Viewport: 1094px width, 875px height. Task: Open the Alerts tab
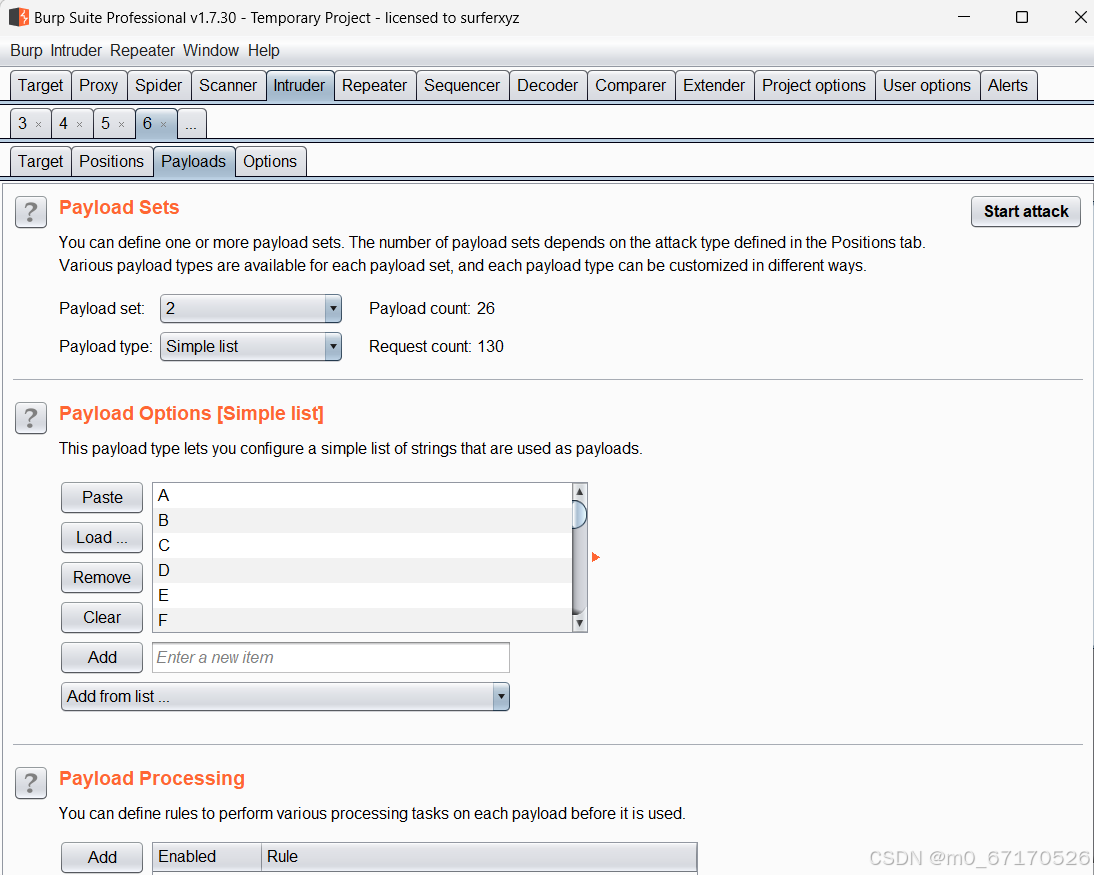click(x=1008, y=85)
